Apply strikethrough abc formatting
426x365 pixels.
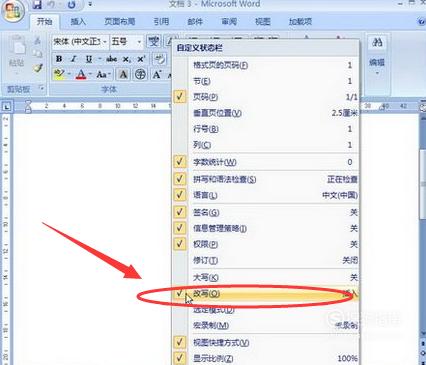click(111, 59)
